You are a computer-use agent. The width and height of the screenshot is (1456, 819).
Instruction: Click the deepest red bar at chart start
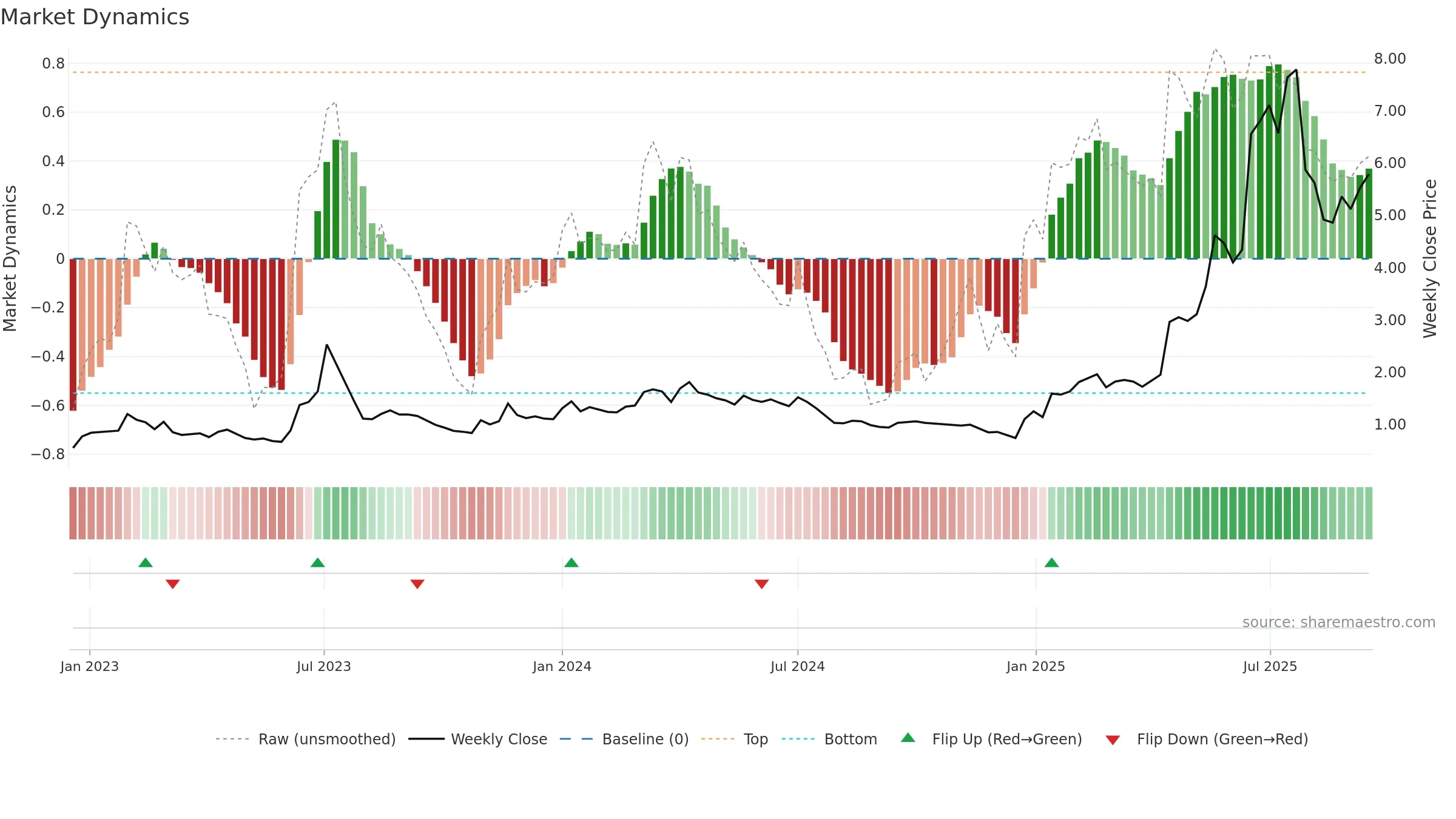73,335
